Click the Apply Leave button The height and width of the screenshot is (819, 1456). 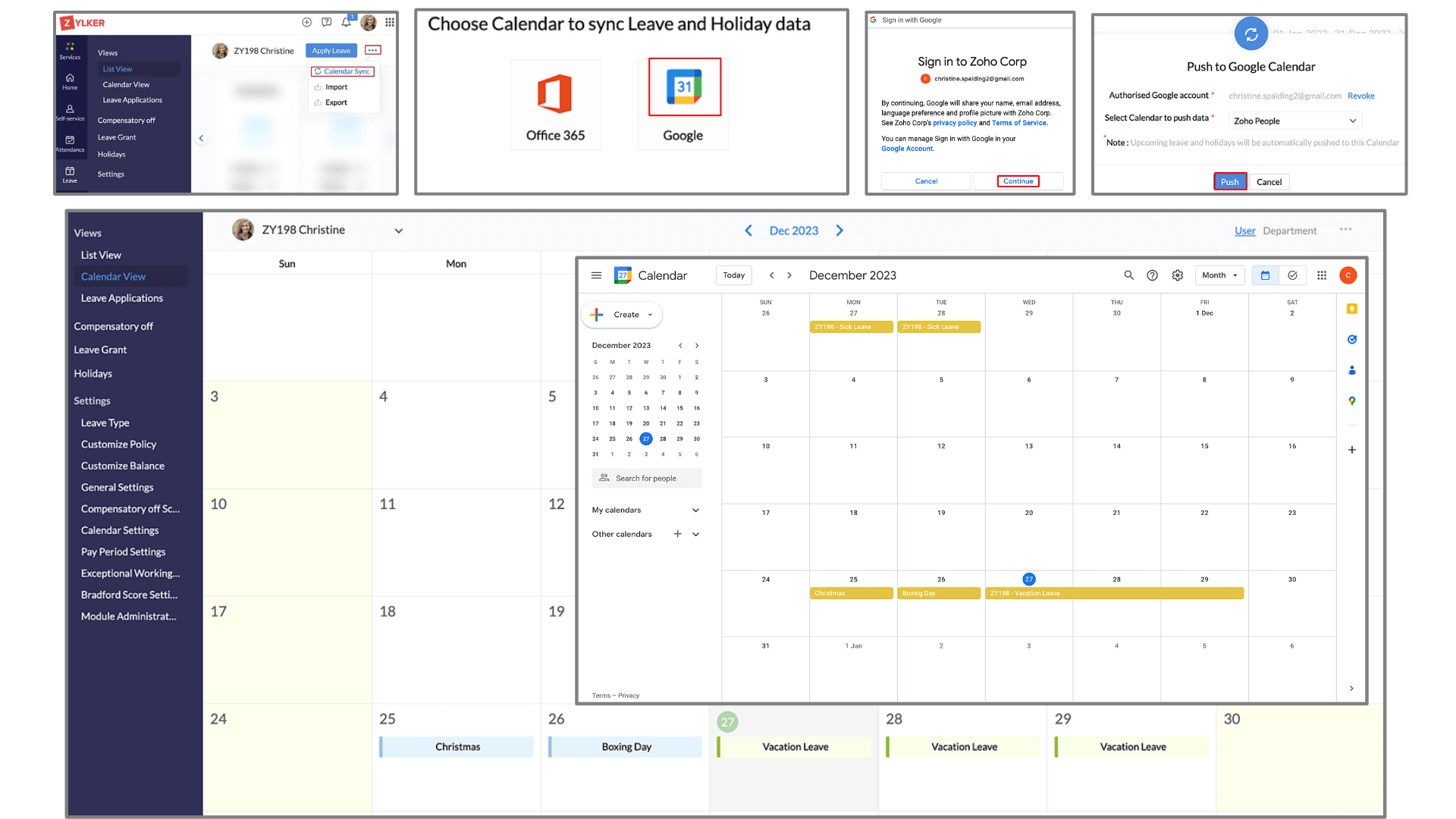pyautogui.click(x=331, y=51)
